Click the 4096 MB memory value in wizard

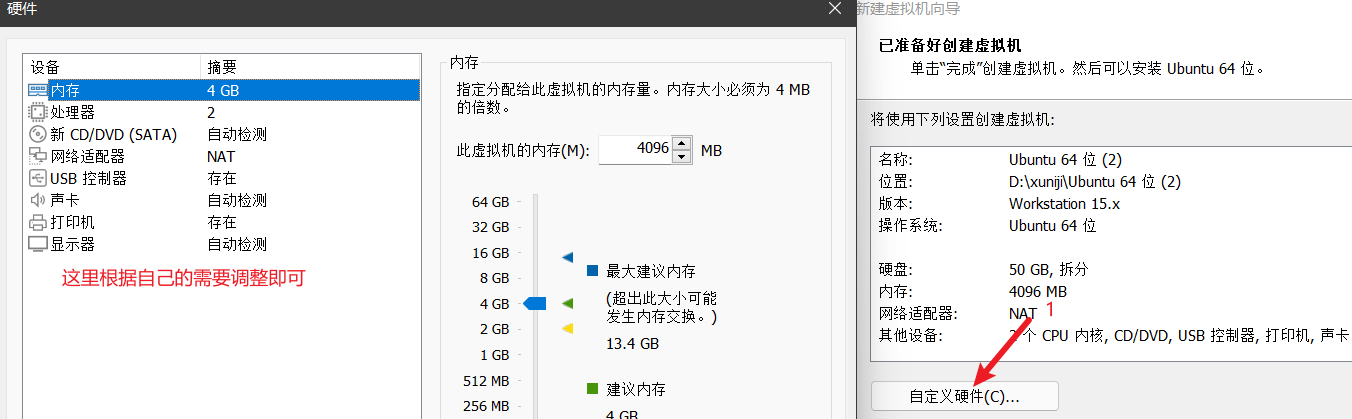click(x=1039, y=291)
